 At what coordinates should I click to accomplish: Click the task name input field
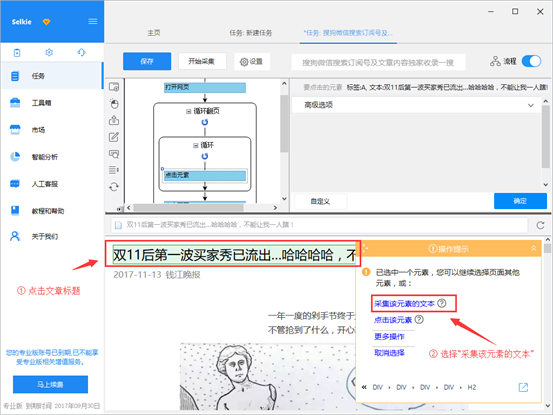pos(378,62)
